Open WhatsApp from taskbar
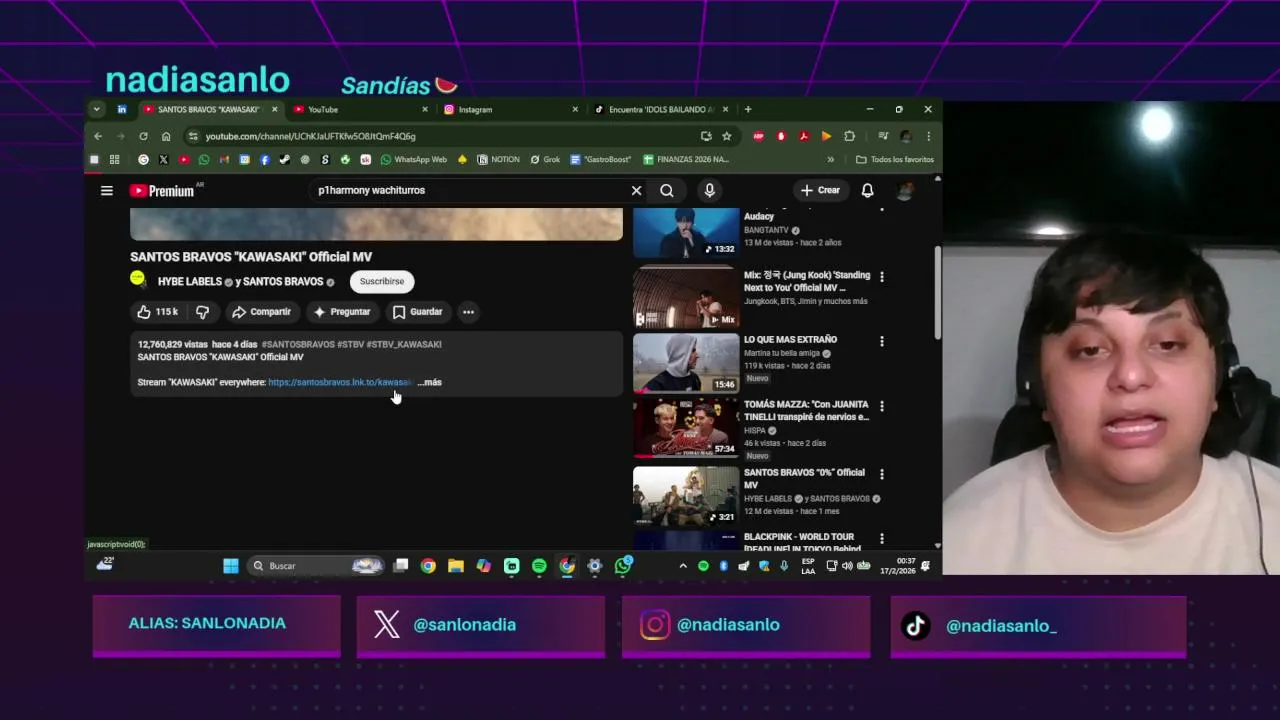 pyautogui.click(x=623, y=566)
